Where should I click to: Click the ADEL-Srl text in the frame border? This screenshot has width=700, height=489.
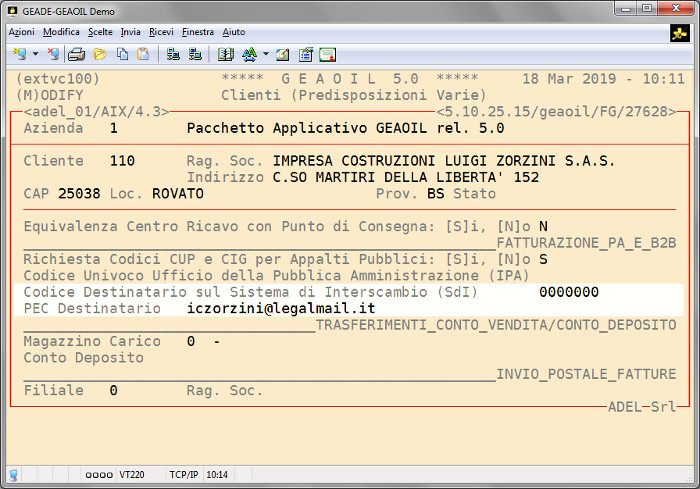[642, 407]
